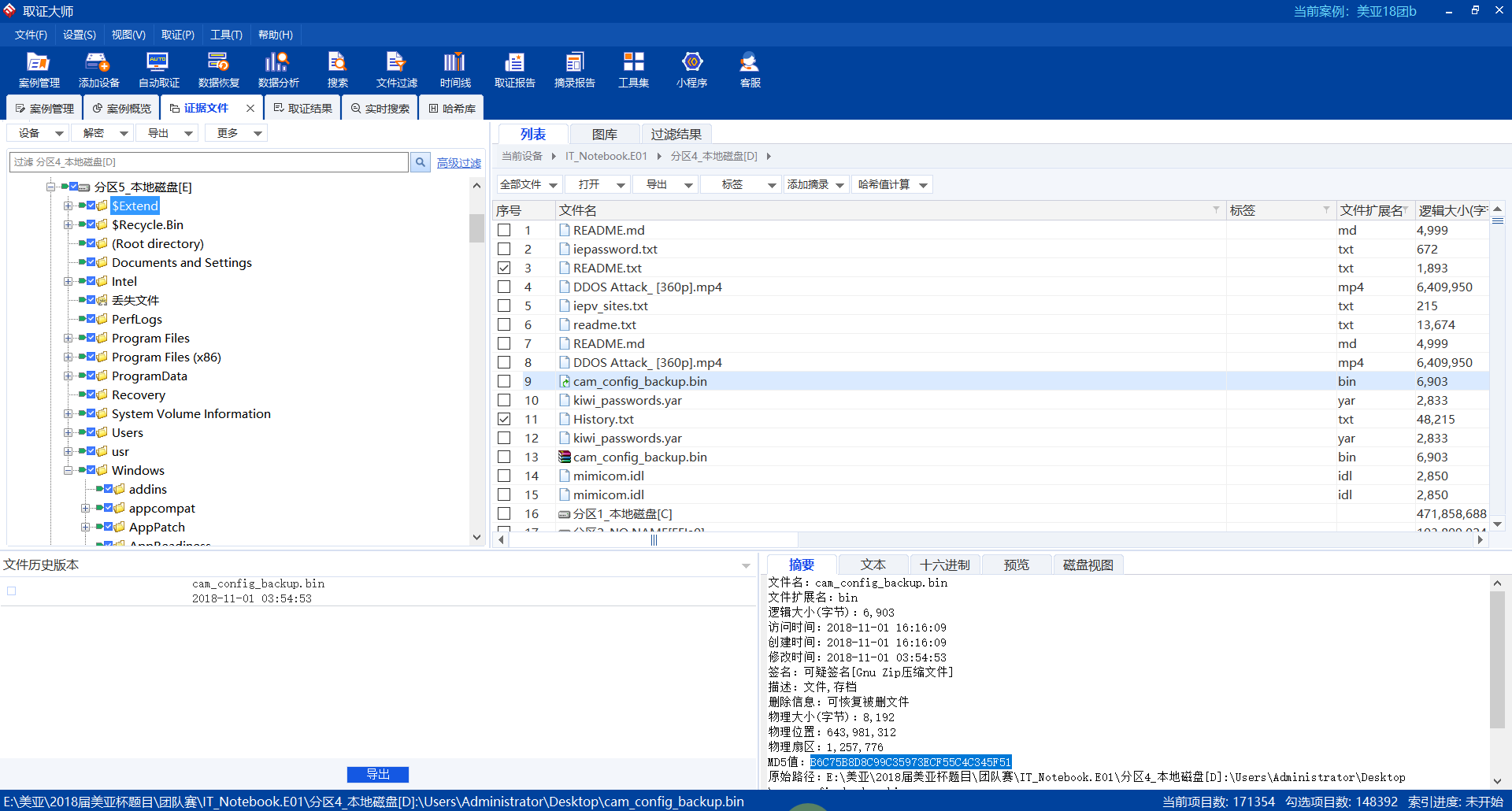Switch to the 十六进制 tab
Screen dimensions: 1512x811
[x=945, y=565]
